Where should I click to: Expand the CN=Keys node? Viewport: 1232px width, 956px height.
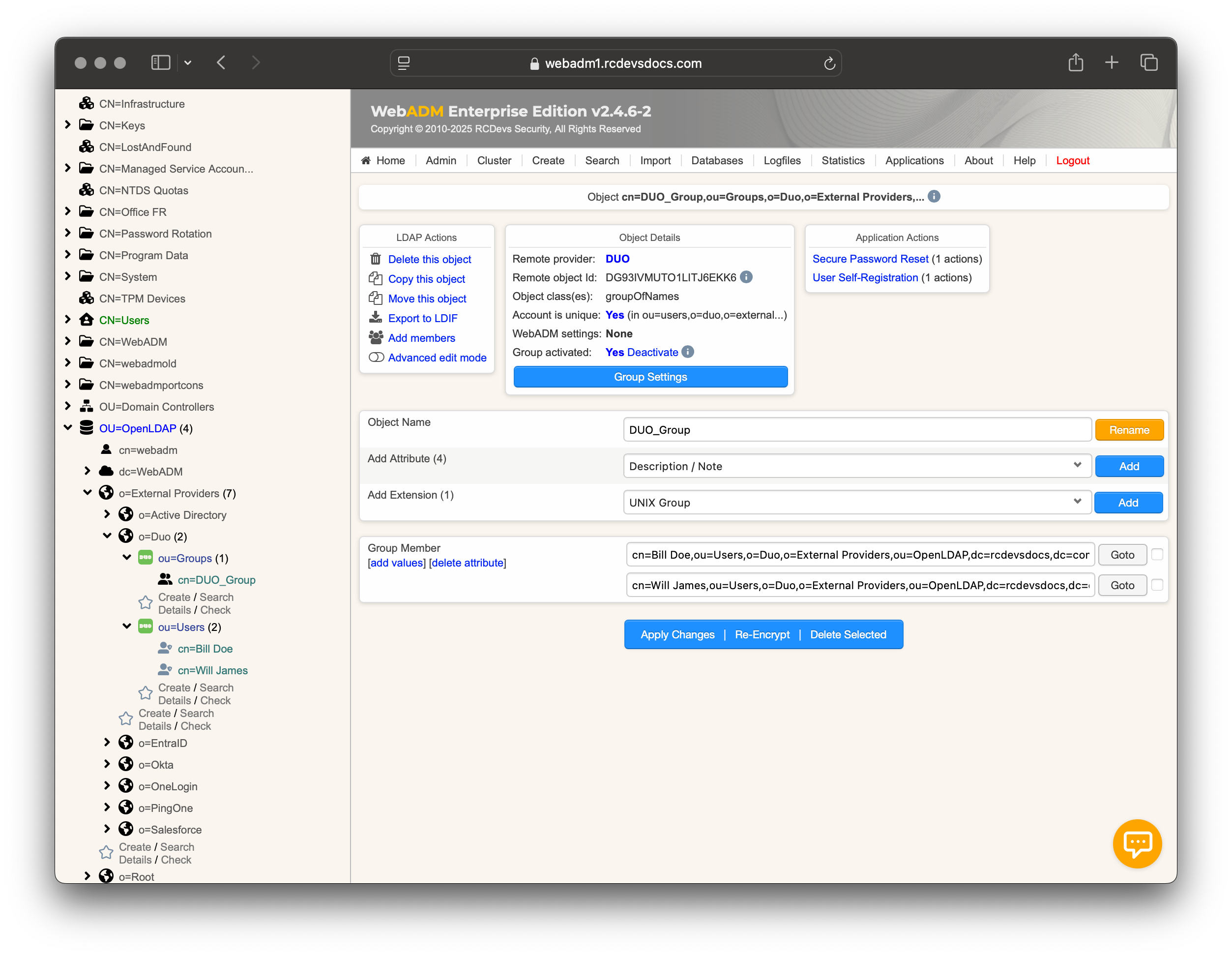pyautogui.click(x=68, y=125)
